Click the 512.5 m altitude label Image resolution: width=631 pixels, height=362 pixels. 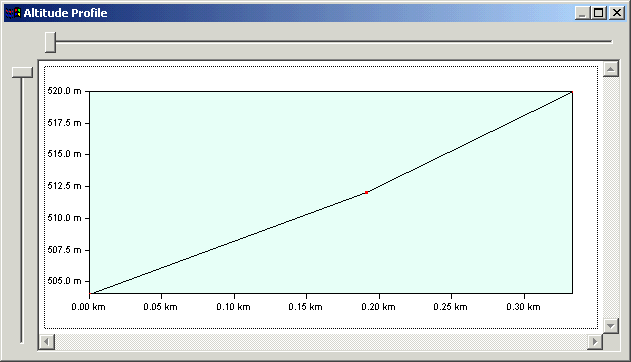[x=64, y=186]
